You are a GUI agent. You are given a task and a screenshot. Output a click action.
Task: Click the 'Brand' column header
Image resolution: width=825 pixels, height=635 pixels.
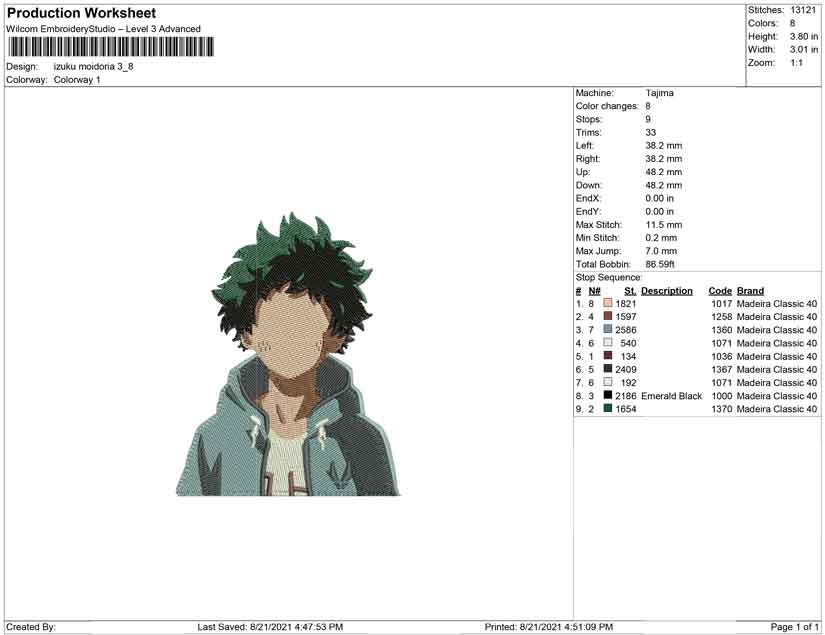(750, 291)
